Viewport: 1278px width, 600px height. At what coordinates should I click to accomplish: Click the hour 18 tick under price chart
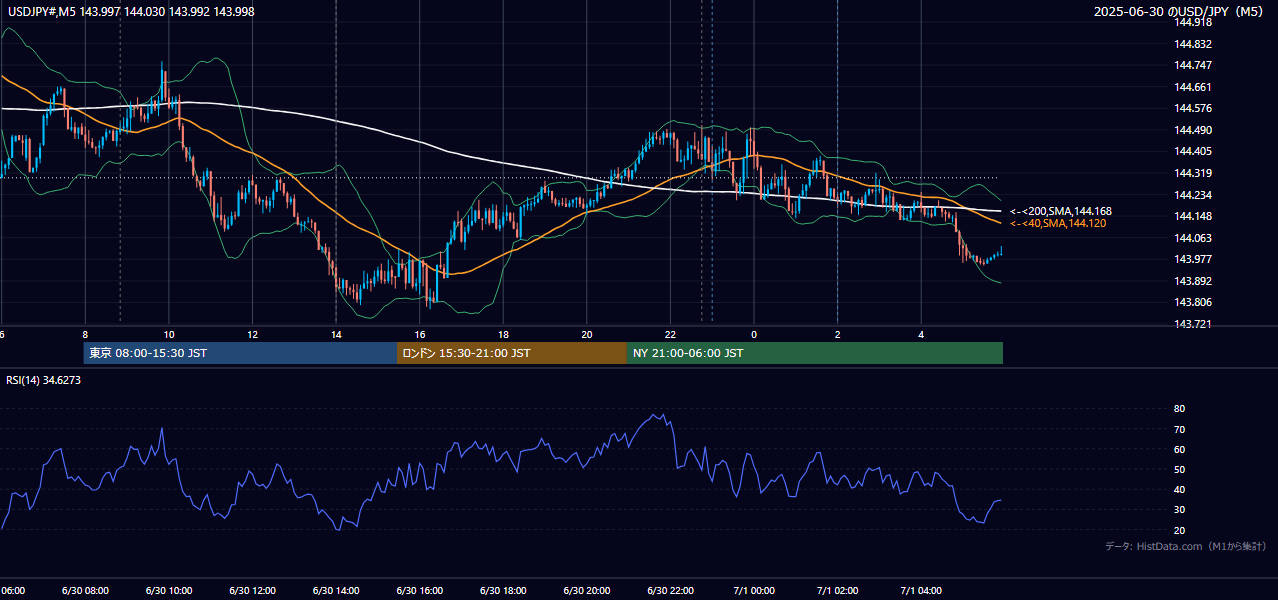pos(504,335)
